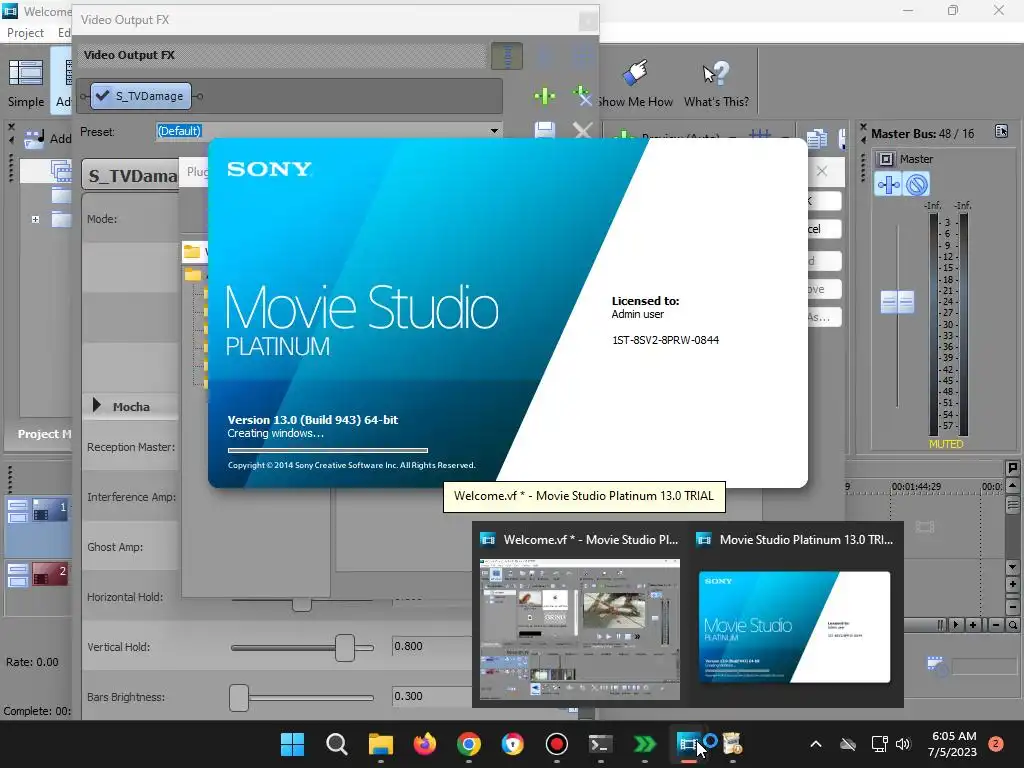Click the Show Me How icon
Viewport: 1024px width, 768px height.
(x=636, y=72)
